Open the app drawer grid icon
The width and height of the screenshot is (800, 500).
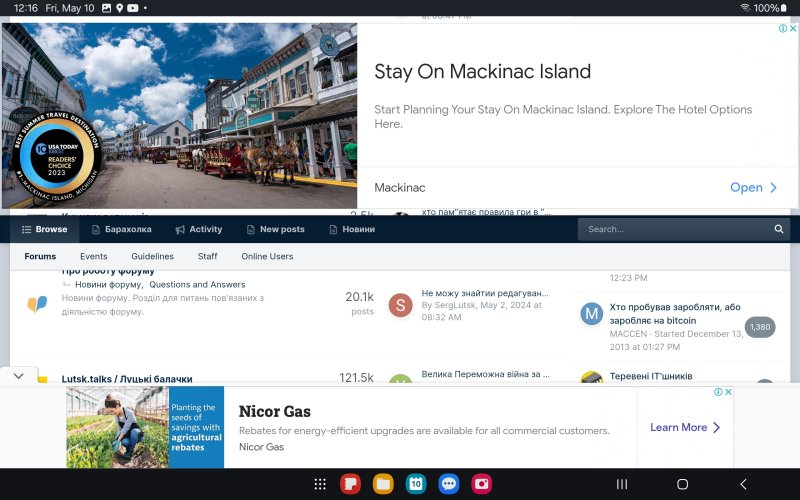pyautogui.click(x=320, y=484)
